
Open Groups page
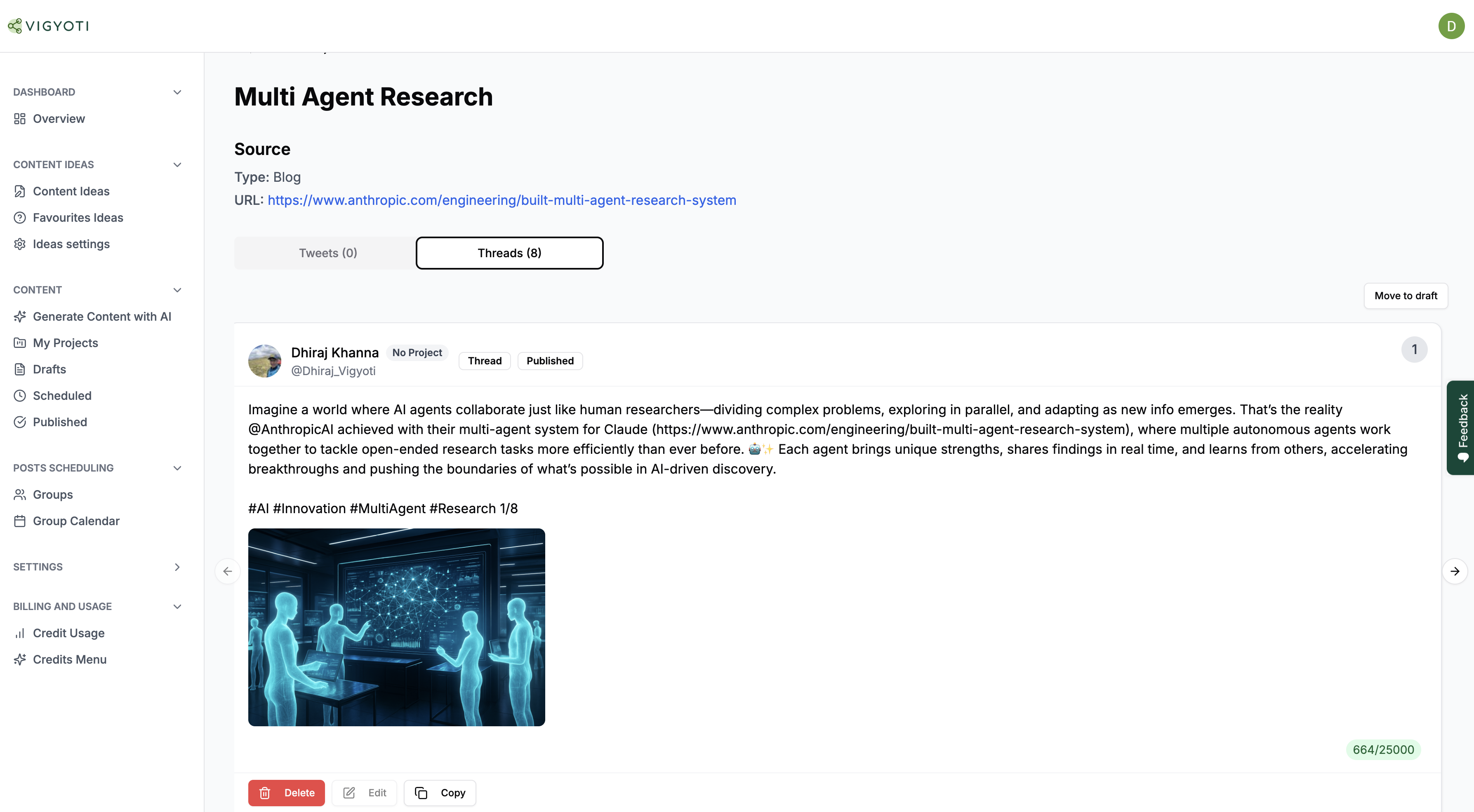click(53, 495)
